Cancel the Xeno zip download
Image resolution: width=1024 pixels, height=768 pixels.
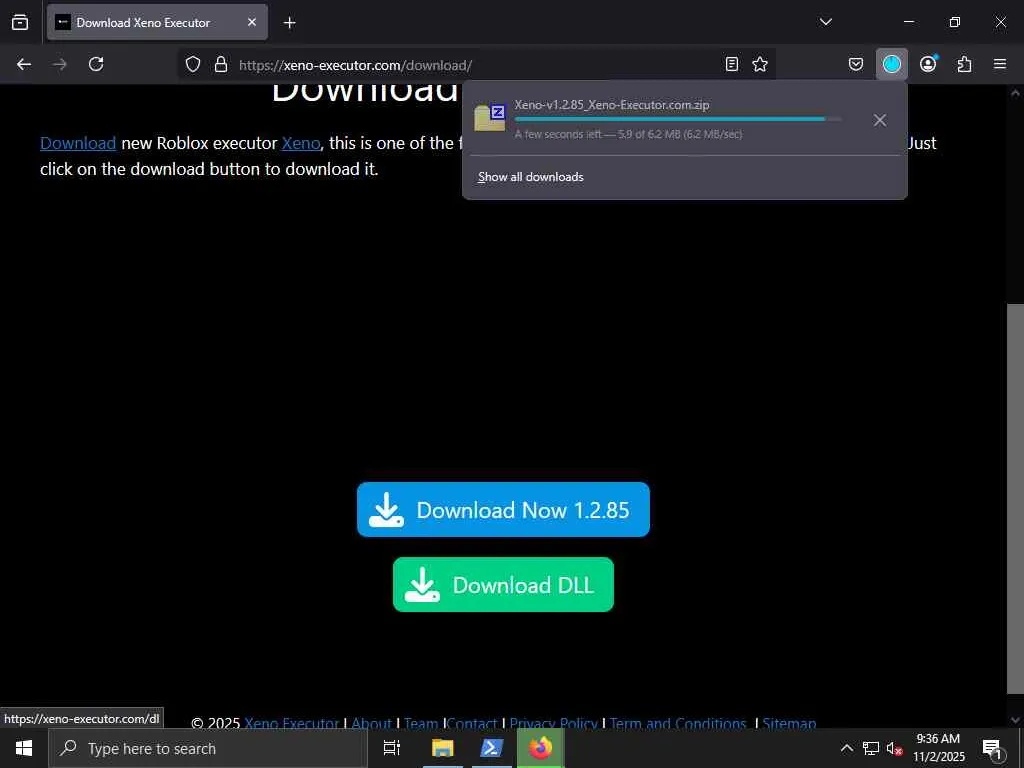[x=880, y=120]
